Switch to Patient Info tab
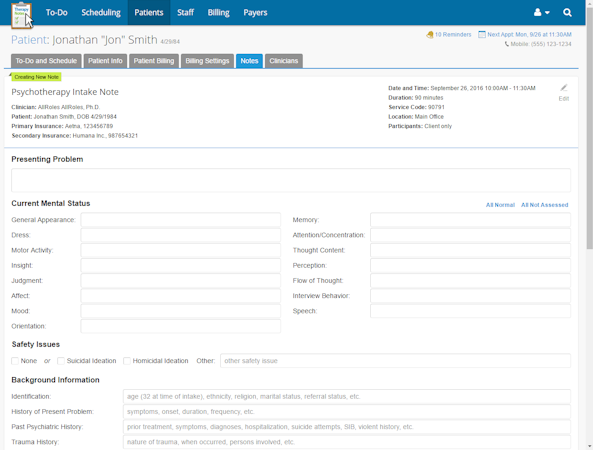593x450 pixels. [105, 61]
